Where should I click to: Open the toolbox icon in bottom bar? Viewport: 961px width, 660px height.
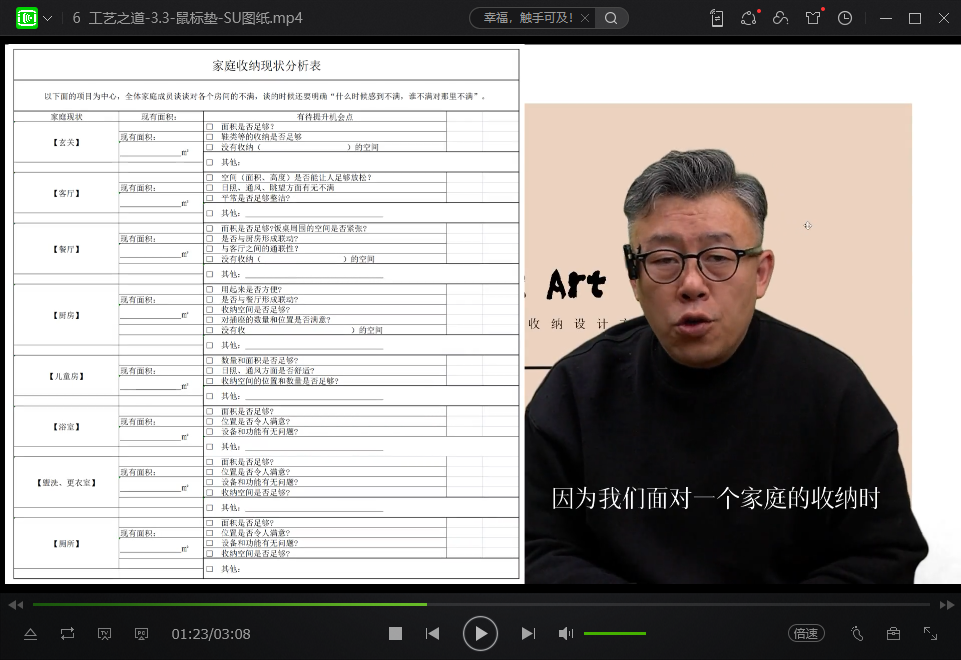tap(893, 633)
